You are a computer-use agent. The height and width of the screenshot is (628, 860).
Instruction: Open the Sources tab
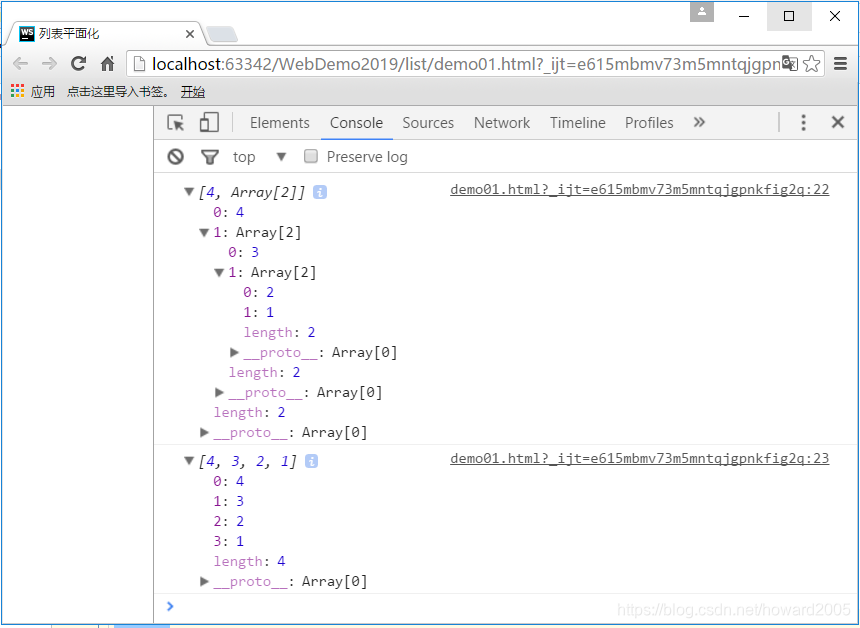point(428,123)
